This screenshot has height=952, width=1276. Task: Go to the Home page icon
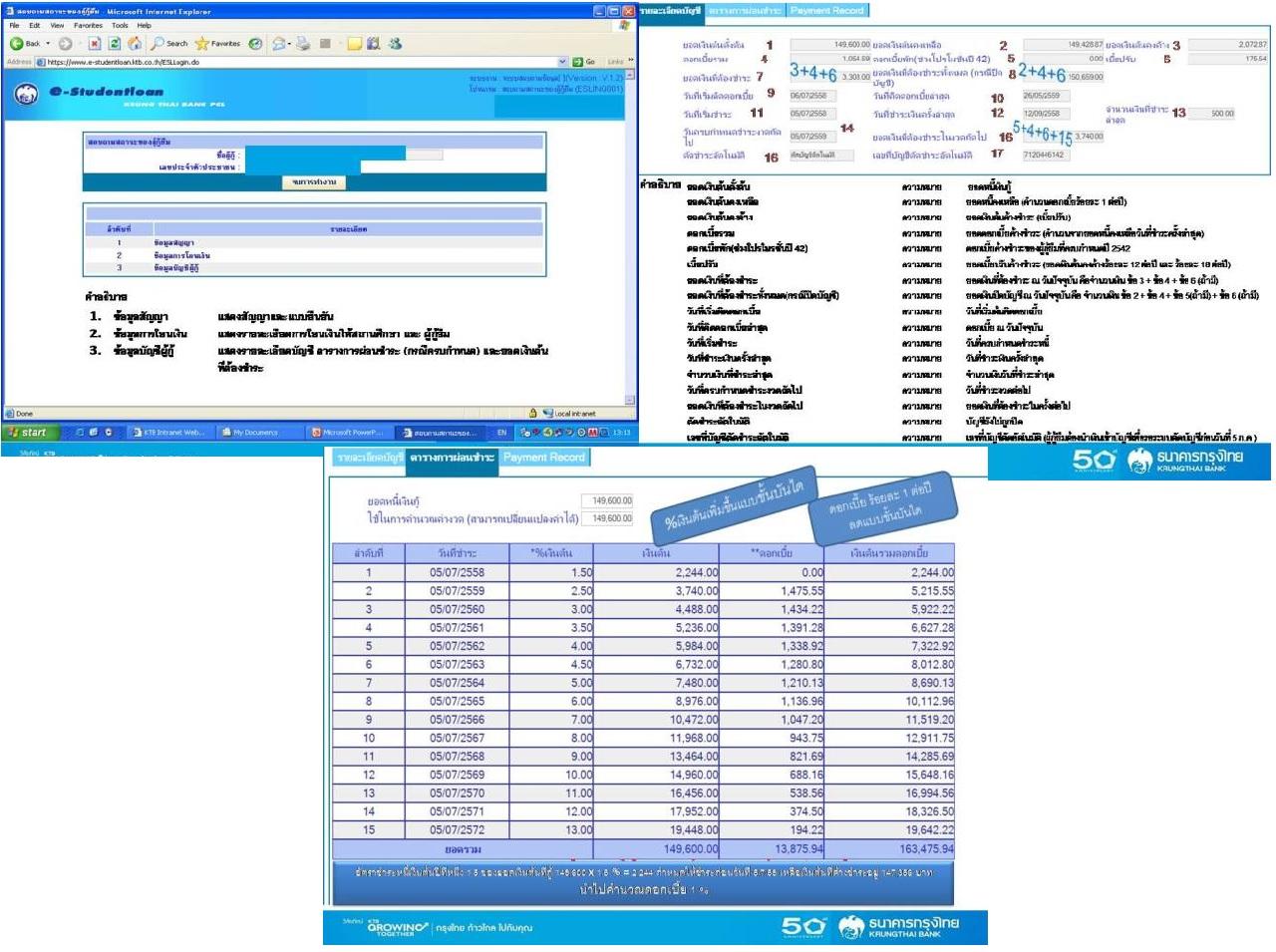134,44
